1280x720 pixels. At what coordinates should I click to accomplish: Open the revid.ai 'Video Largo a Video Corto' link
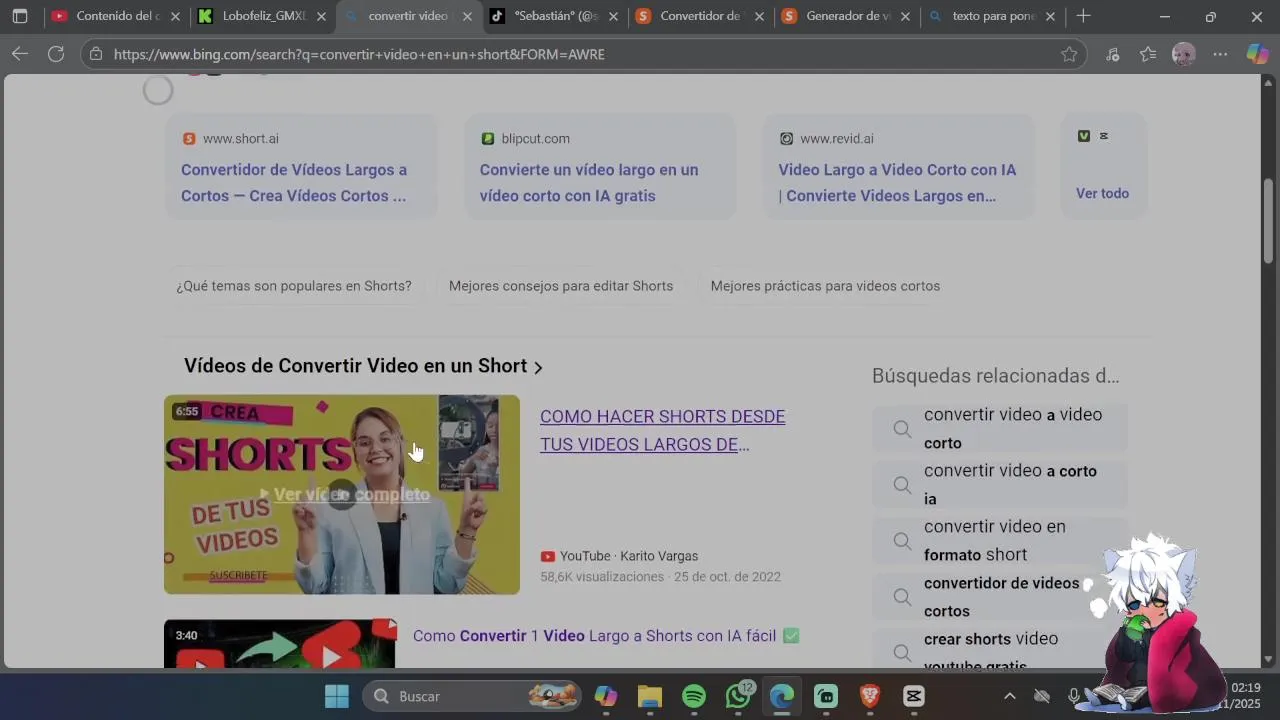coord(897,183)
